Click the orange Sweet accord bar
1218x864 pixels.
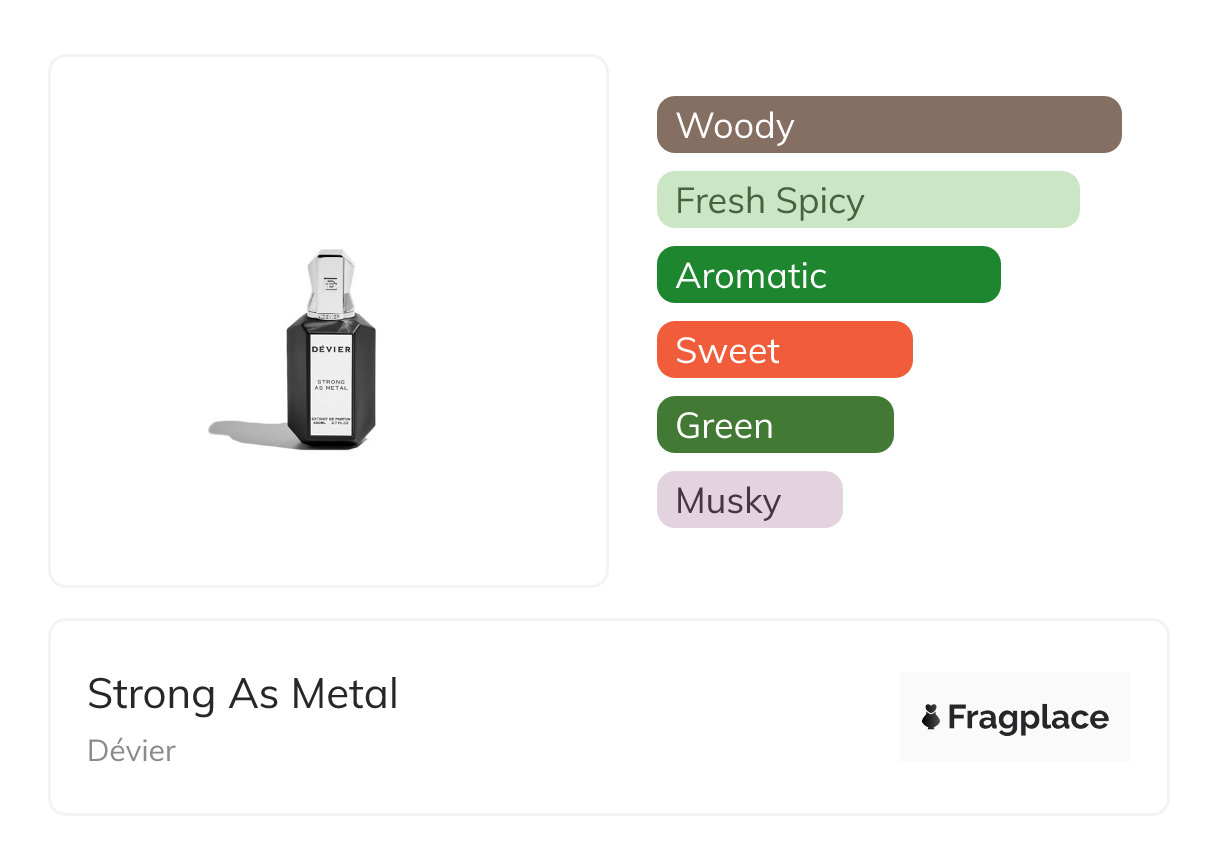[x=784, y=350]
